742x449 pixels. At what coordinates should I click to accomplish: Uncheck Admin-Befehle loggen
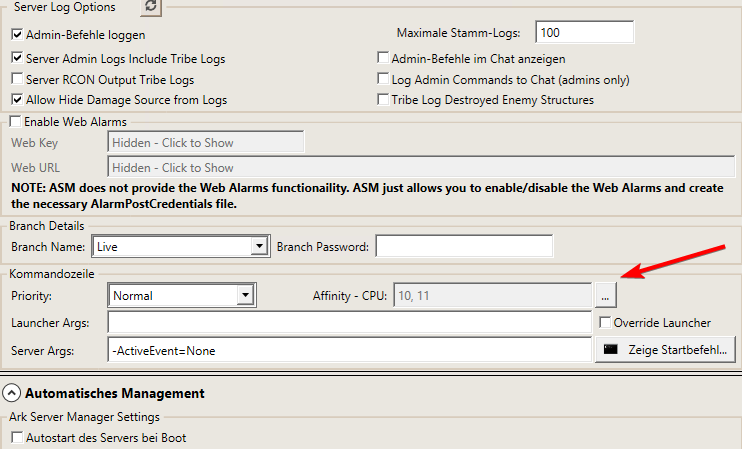pyautogui.click(x=17, y=35)
